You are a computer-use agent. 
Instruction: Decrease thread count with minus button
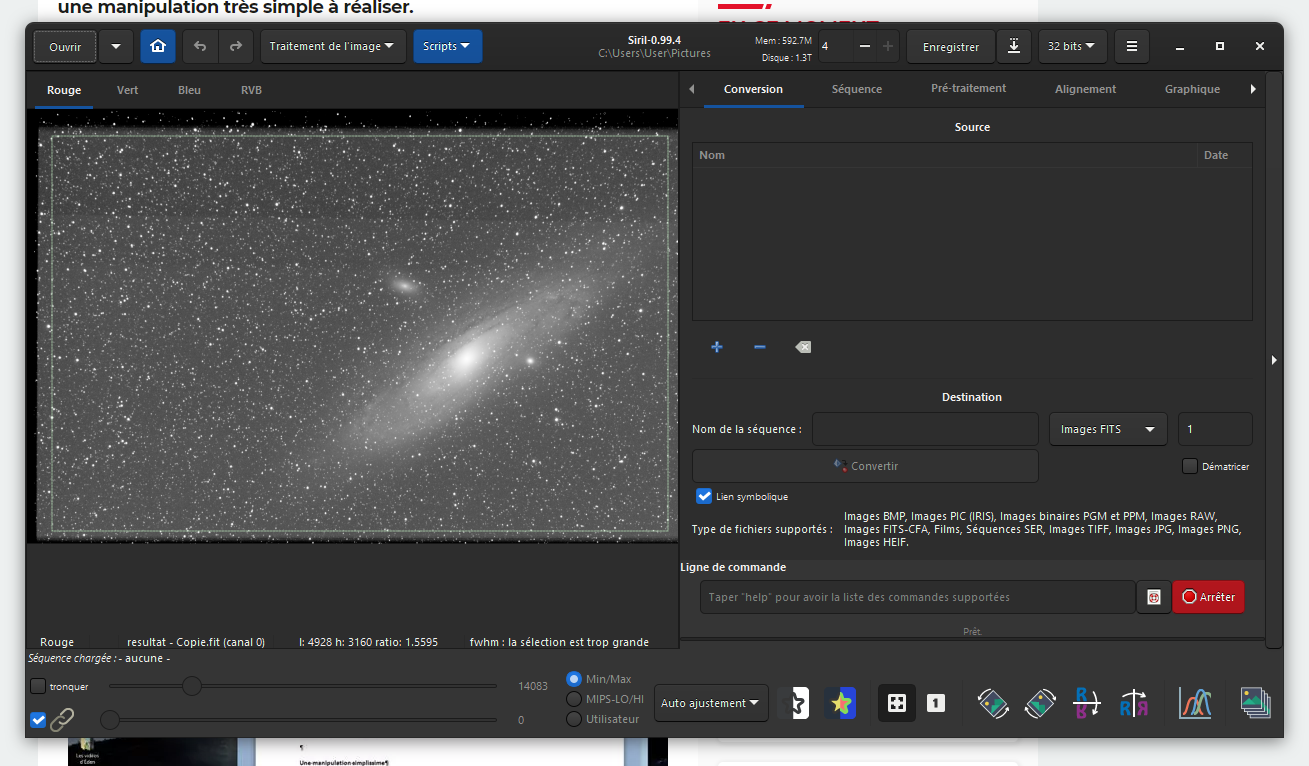click(864, 46)
